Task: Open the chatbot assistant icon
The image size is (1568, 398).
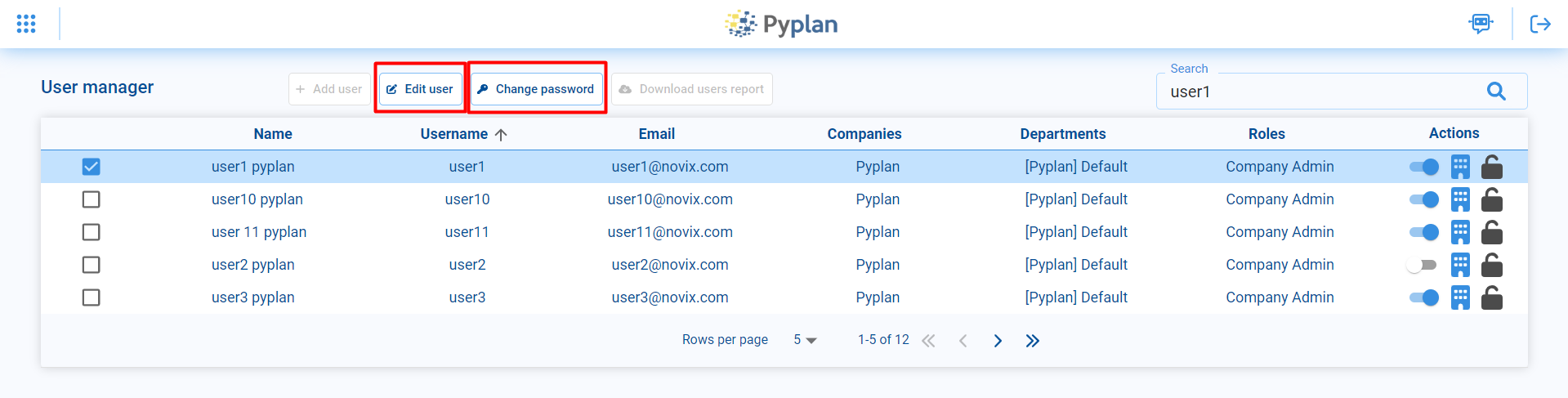Action: (x=1481, y=24)
